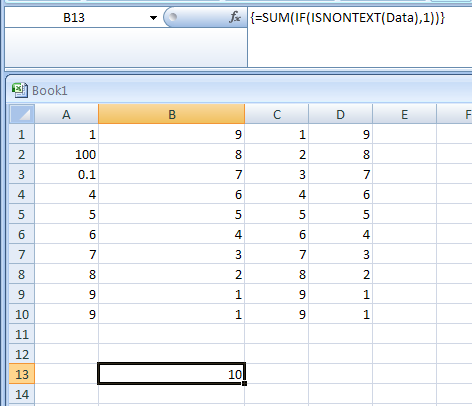Click cell A10 containing 9
Image resolution: width=472 pixels, height=406 pixels.
67,314
